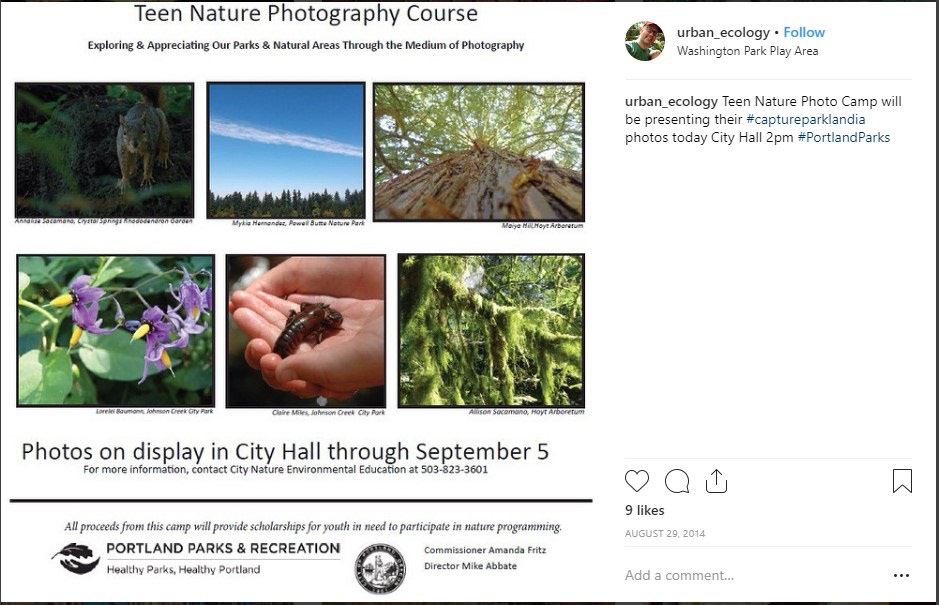This screenshot has width=939, height=605.
Task: Open urban_ecology username in header
Action: [x=723, y=32]
